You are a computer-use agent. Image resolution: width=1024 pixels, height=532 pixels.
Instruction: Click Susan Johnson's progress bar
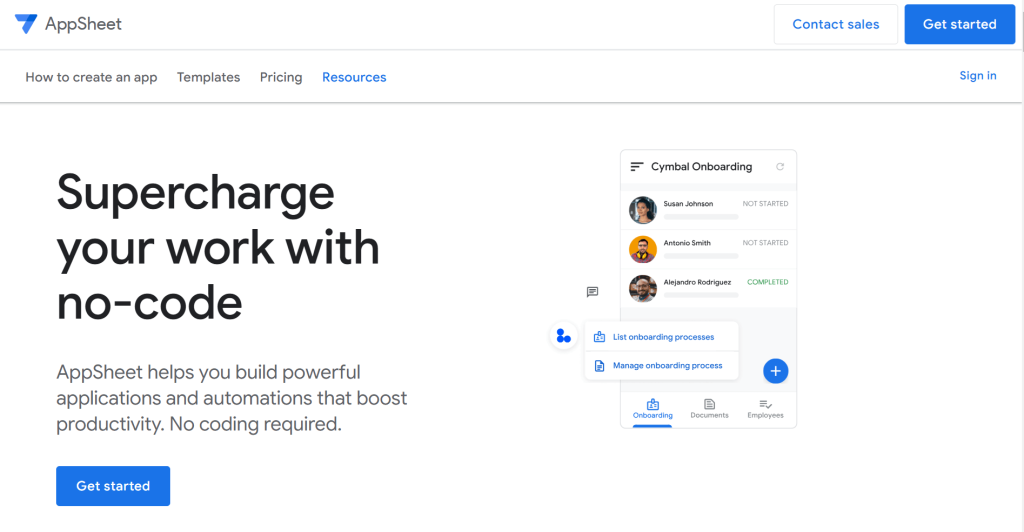coord(701,217)
